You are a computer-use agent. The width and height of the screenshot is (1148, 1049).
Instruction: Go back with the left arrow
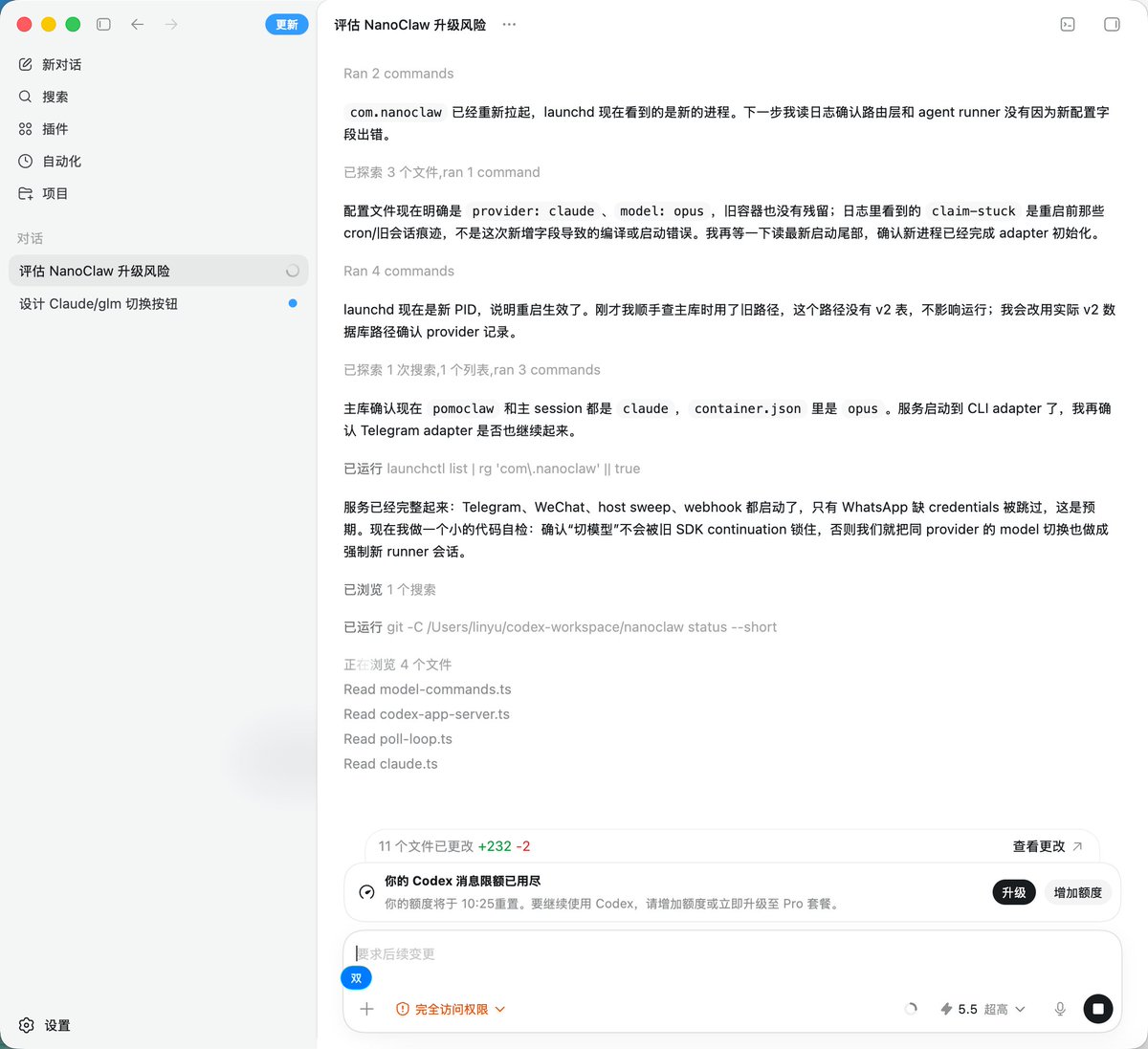(x=138, y=24)
